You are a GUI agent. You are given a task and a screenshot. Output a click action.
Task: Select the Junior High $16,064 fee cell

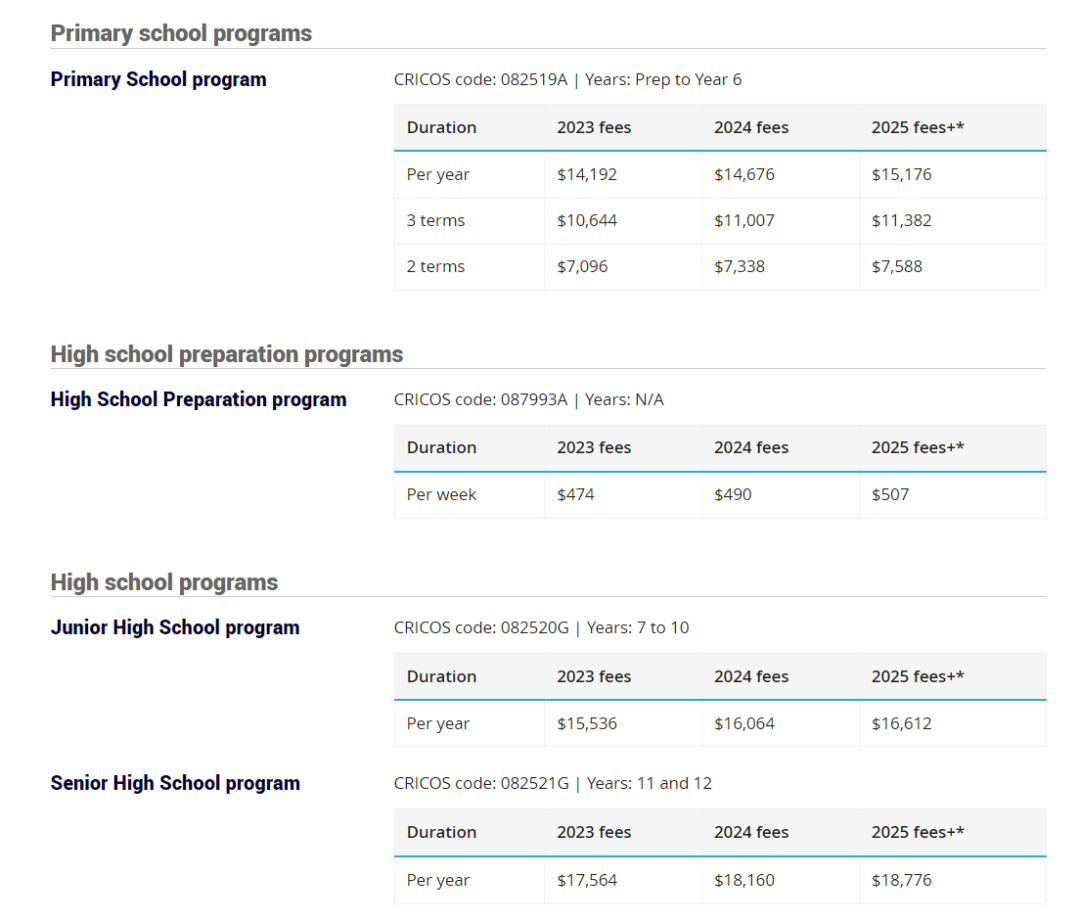744,723
